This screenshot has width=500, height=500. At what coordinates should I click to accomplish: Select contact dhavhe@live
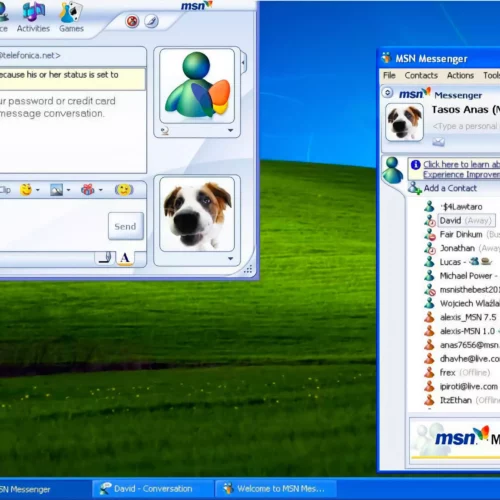tap(470, 359)
